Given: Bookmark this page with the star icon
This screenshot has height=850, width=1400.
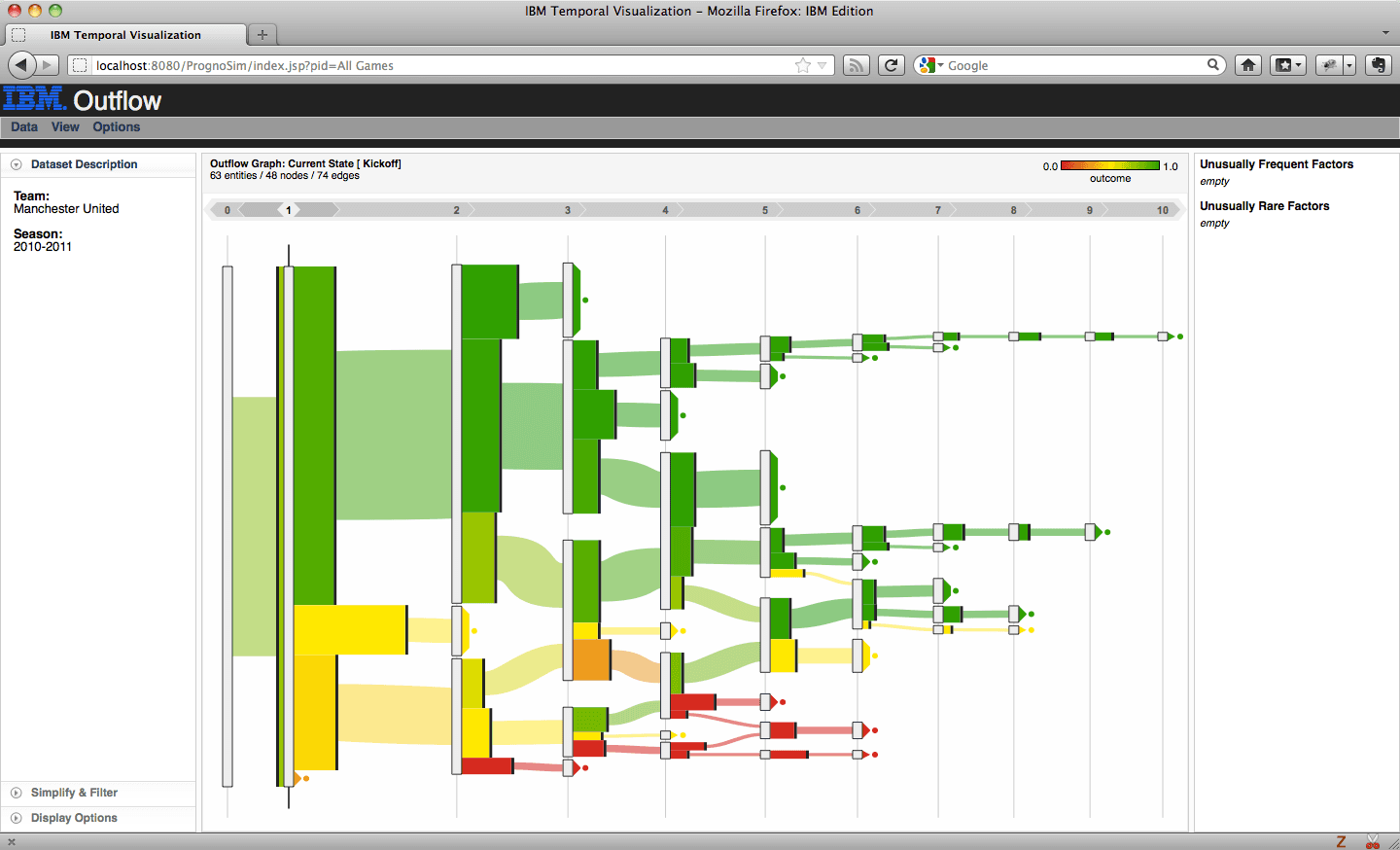Looking at the screenshot, I should point(802,65).
